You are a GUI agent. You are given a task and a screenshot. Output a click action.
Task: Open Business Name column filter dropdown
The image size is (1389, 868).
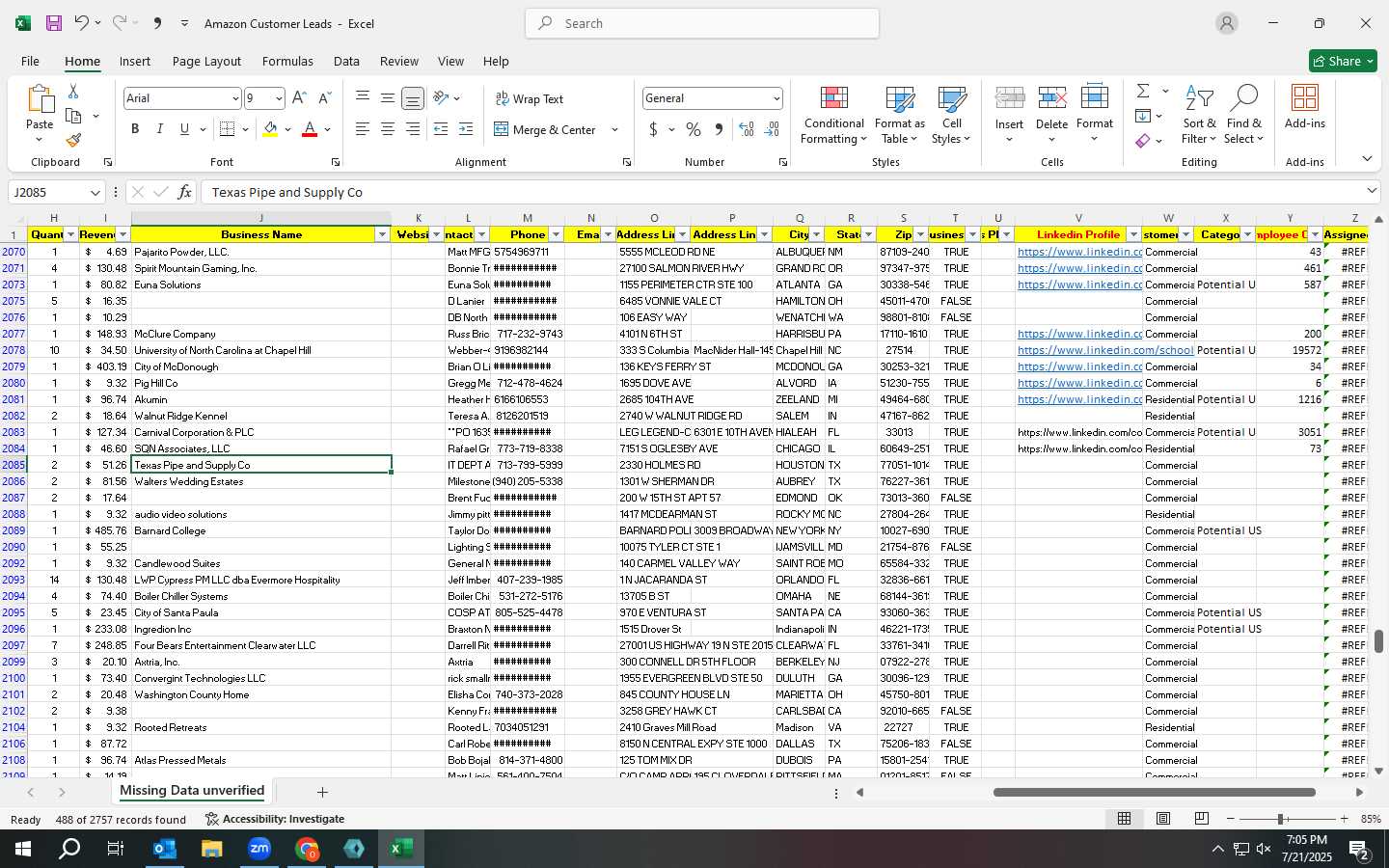point(382,234)
